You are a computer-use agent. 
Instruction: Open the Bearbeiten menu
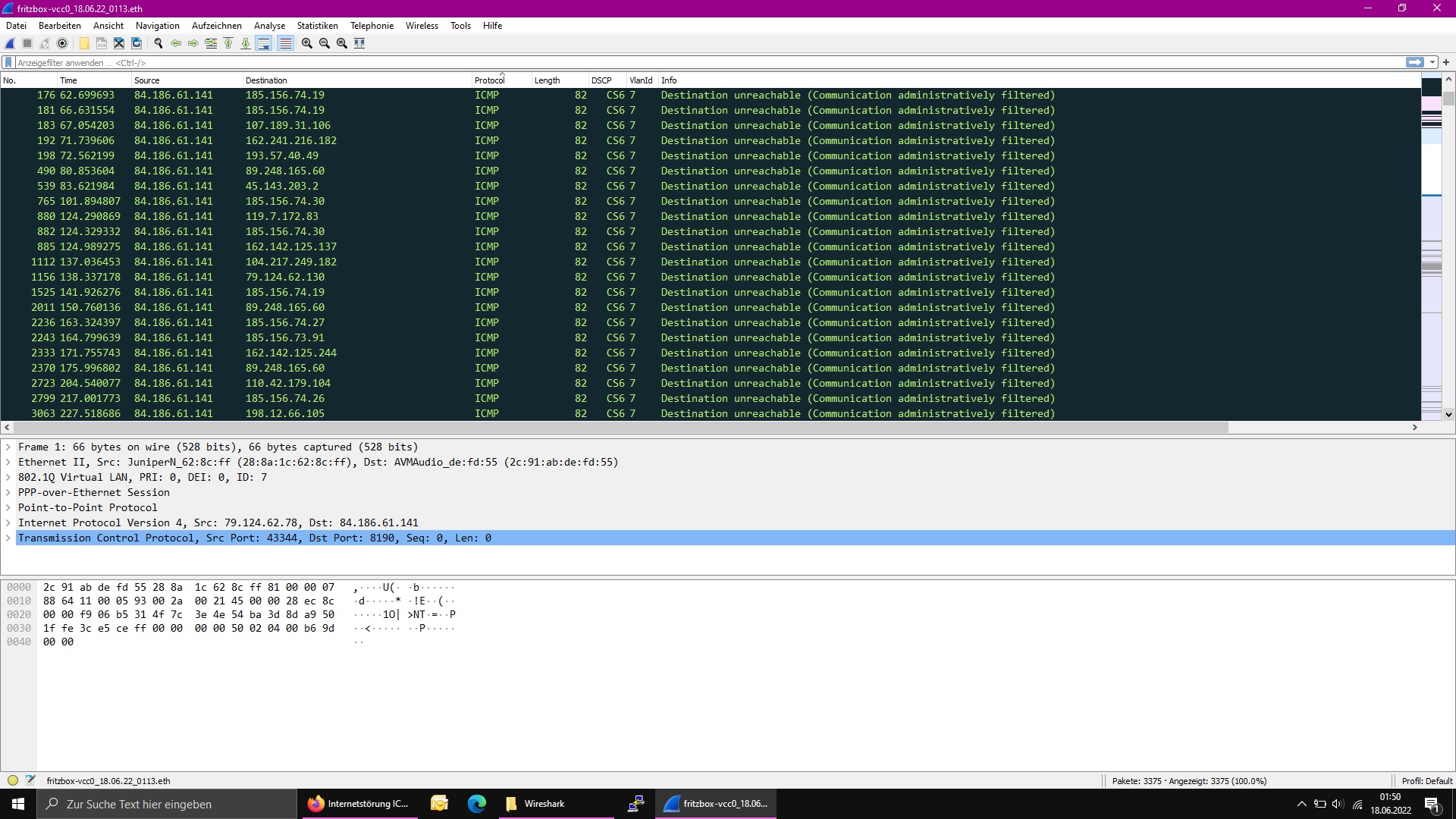(60, 26)
